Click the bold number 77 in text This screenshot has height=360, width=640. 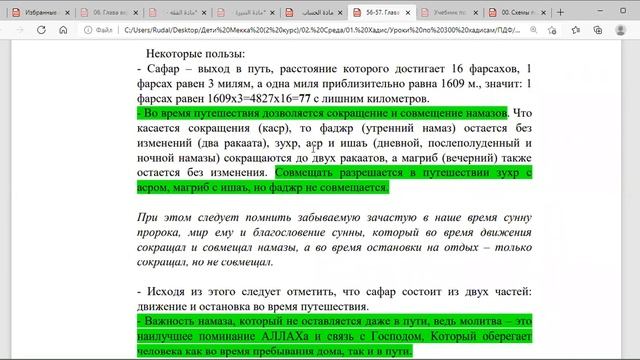coord(304,99)
